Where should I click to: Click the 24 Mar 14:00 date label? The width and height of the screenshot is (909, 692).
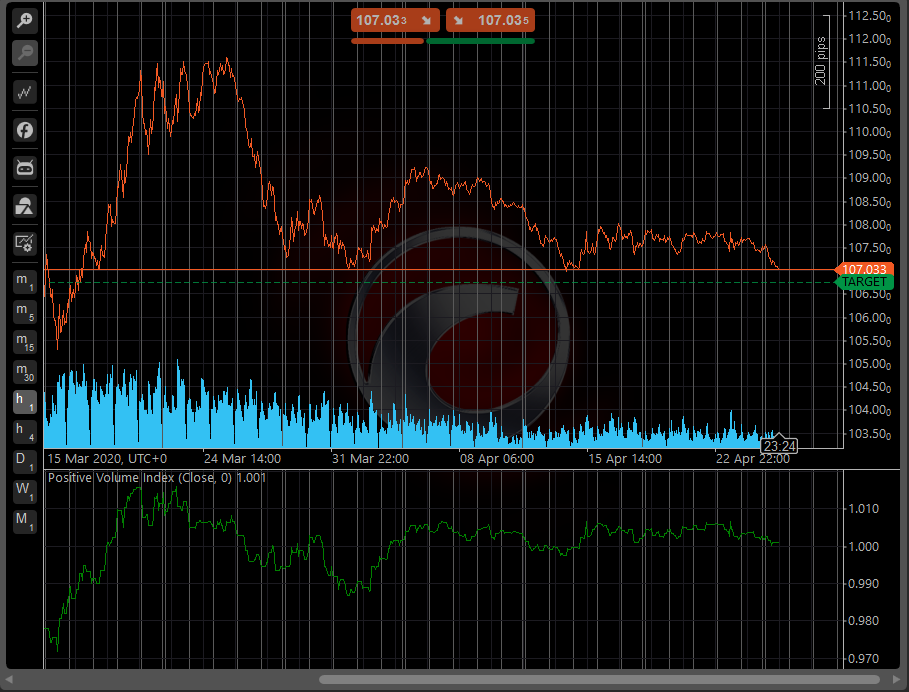click(x=242, y=459)
